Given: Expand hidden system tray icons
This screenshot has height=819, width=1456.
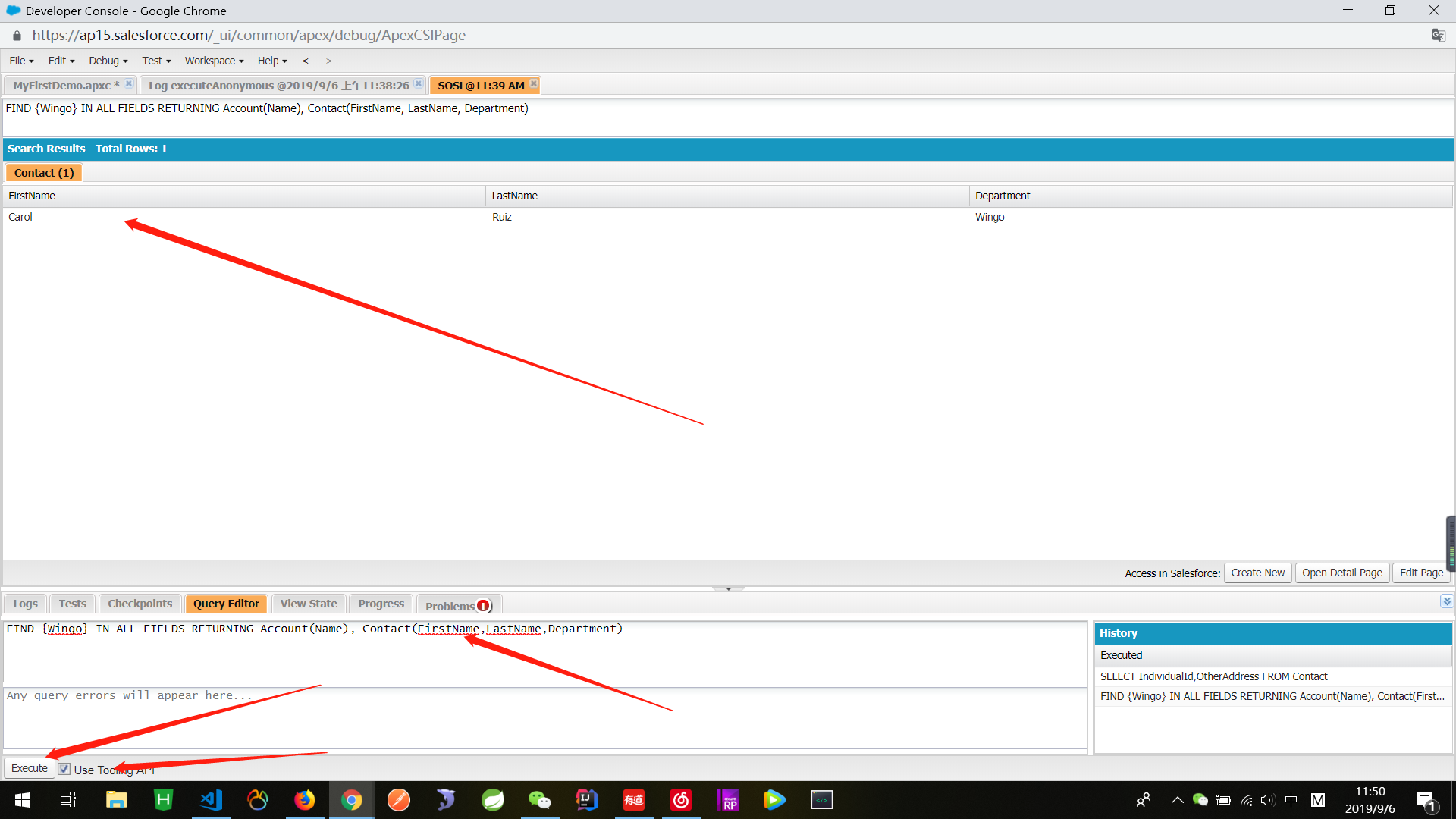Looking at the screenshot, I should click(x=1177, y=800).
